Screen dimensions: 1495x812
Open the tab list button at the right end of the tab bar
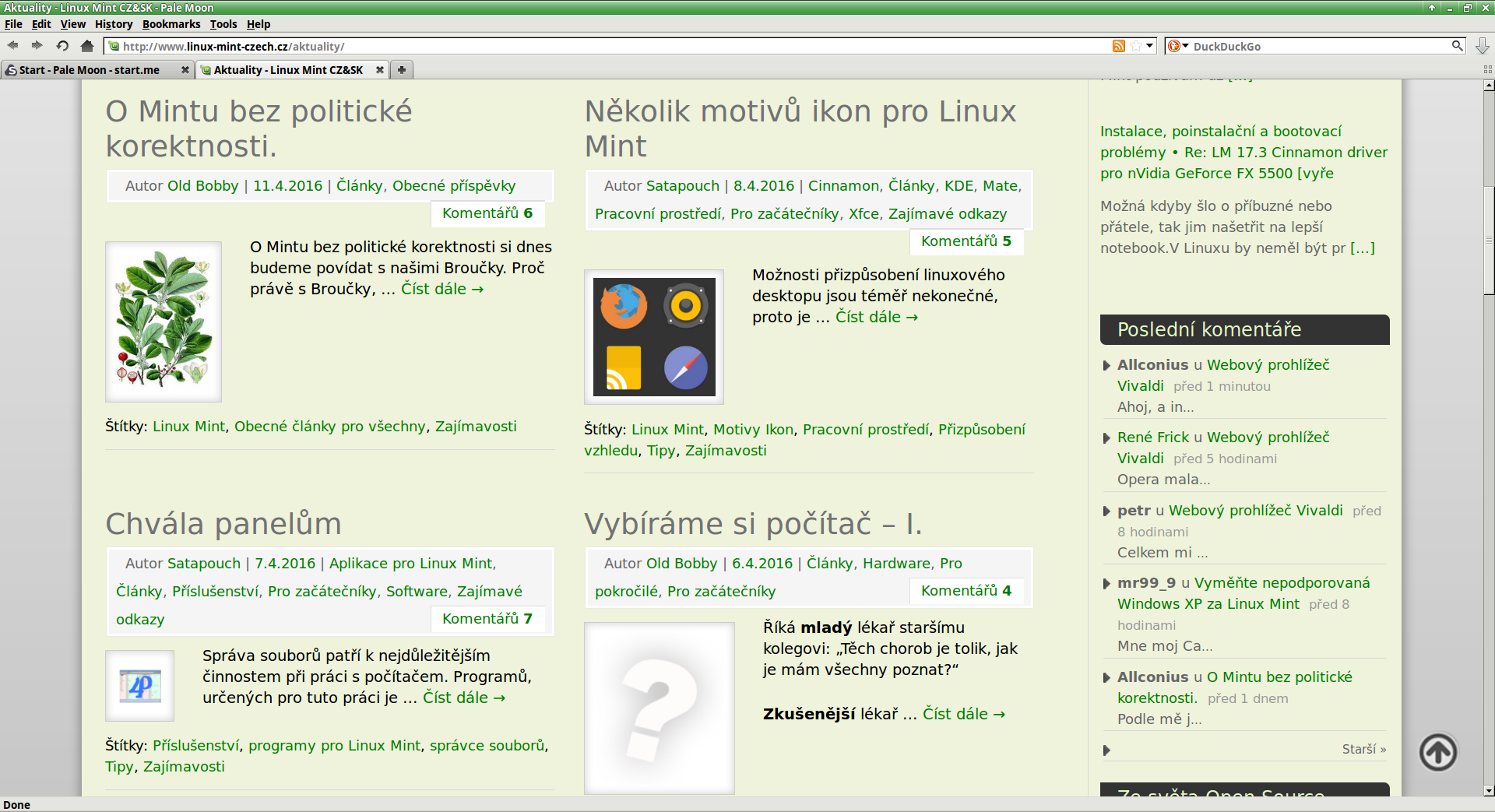click(x=1488, y=70)
